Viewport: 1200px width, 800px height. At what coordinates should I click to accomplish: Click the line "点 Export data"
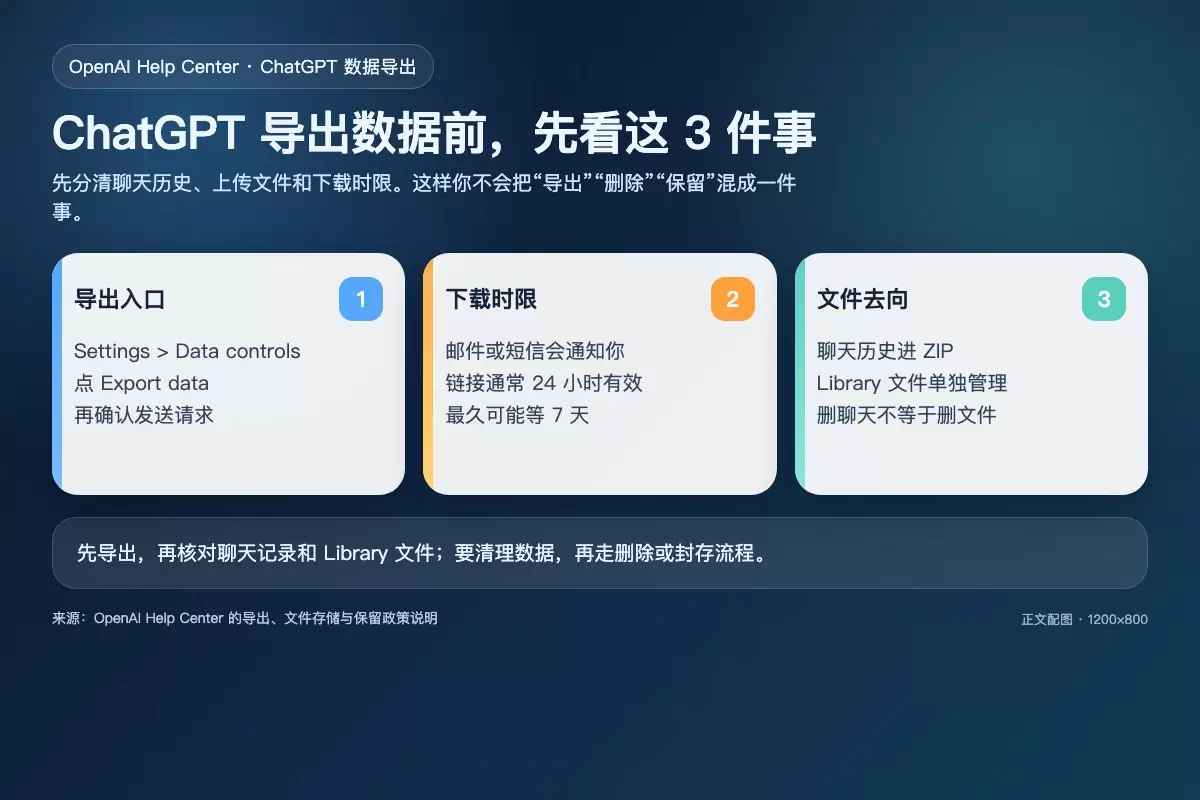[x=141, y=383]
